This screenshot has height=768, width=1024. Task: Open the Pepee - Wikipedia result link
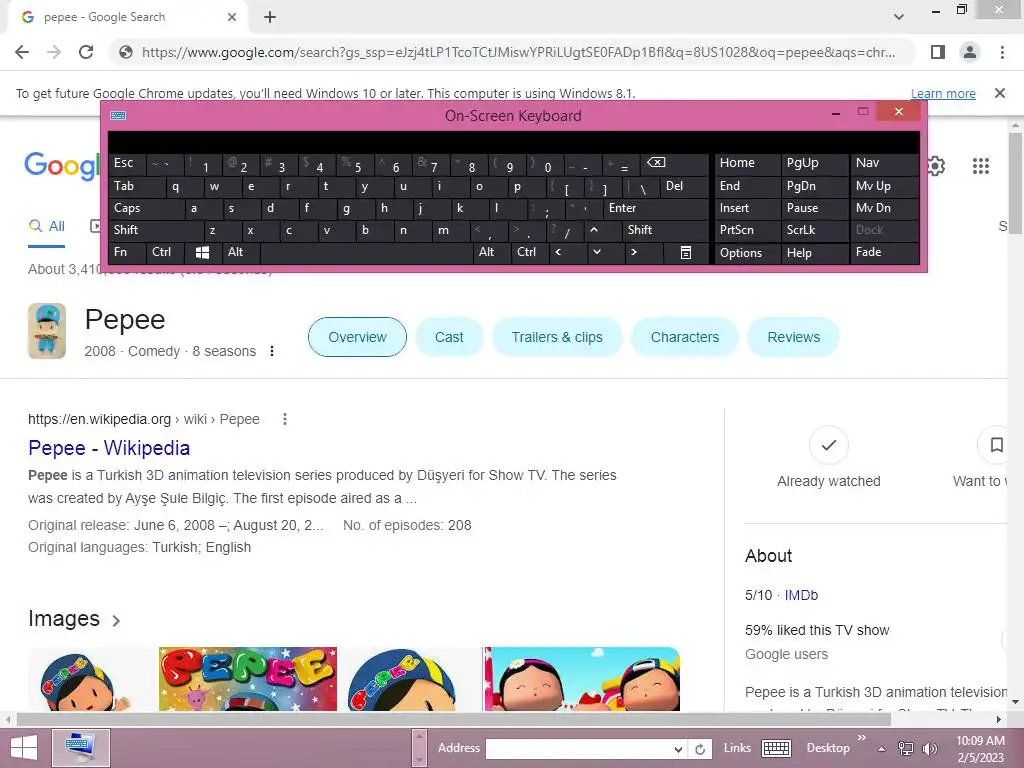coord(109,448)
